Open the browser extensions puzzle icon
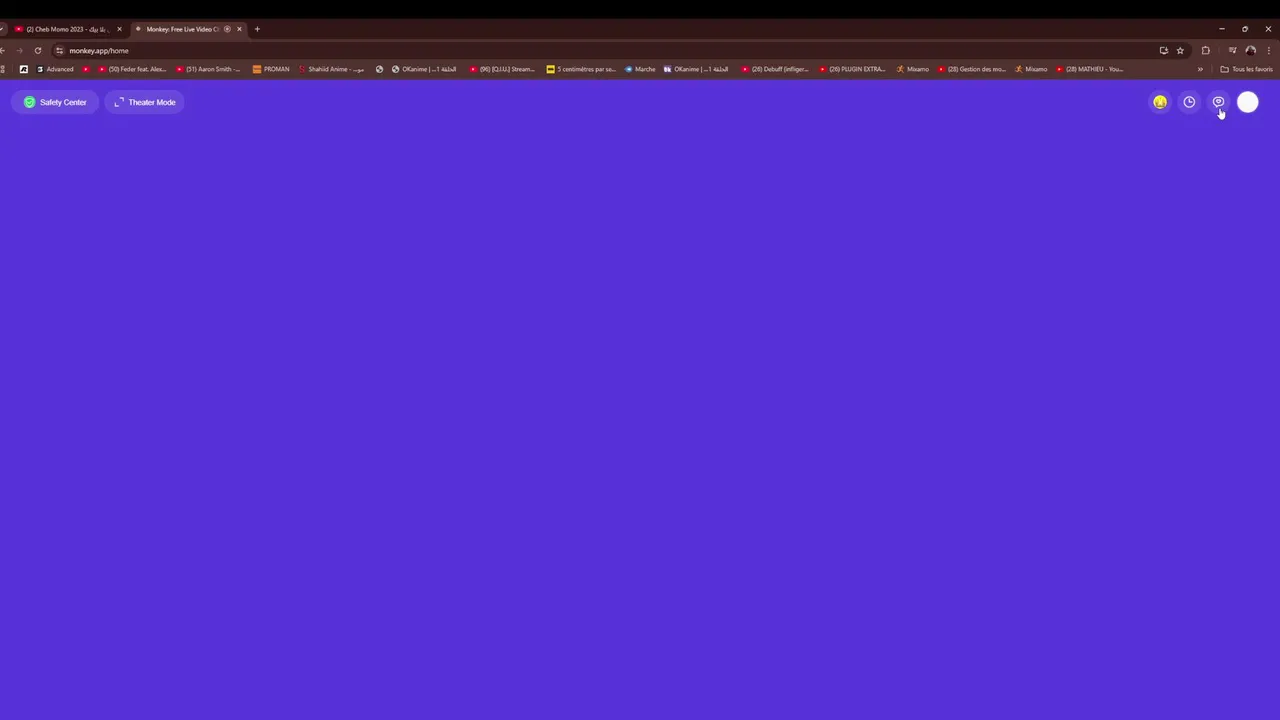1280x720 pixels. click(x=1205, y=50)
